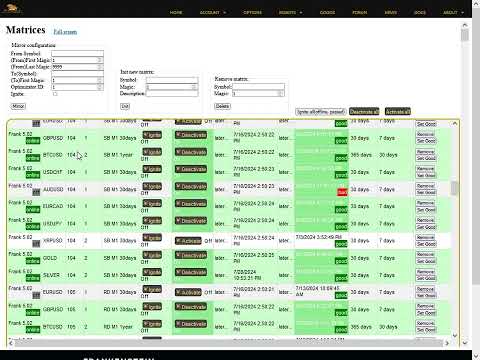Focus the Remove matrix Symbol field
Screen dimensions: 480x360
pos(258,87)
